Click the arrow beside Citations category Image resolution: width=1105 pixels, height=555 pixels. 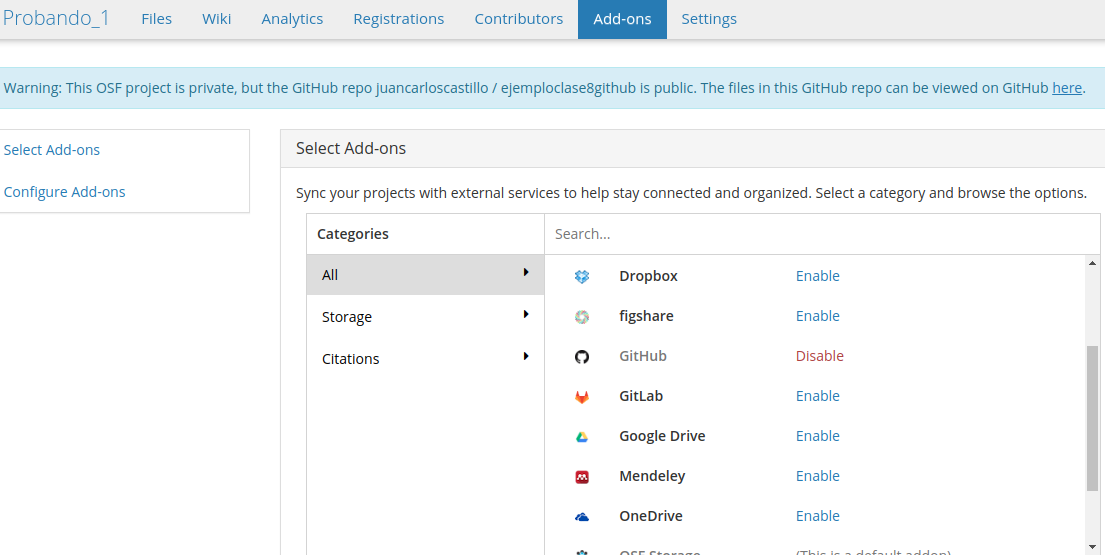click(x=526, y=356)
